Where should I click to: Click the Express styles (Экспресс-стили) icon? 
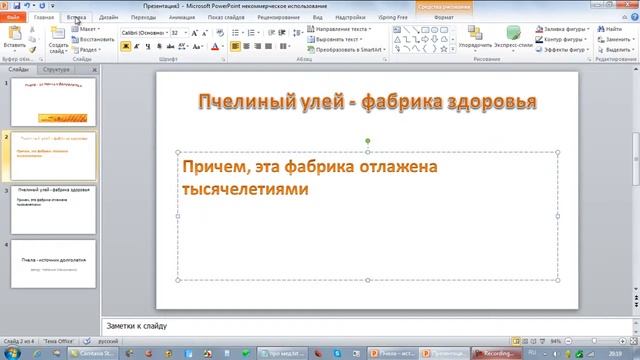coord(513,33)
